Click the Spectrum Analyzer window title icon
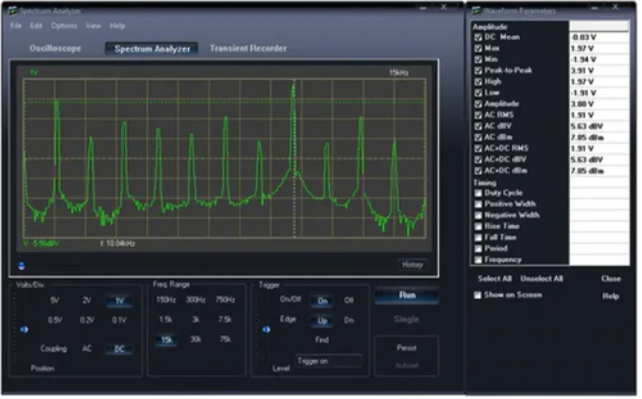Screen dimensions: 642x399 tap(13, 11)
